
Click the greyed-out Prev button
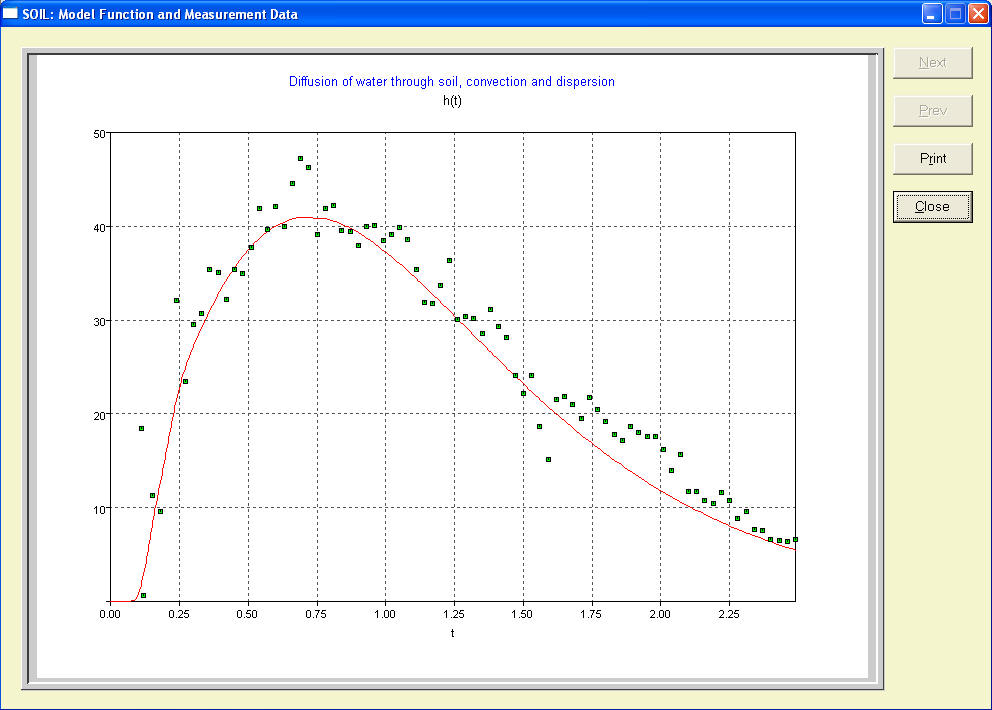point(932,110)
